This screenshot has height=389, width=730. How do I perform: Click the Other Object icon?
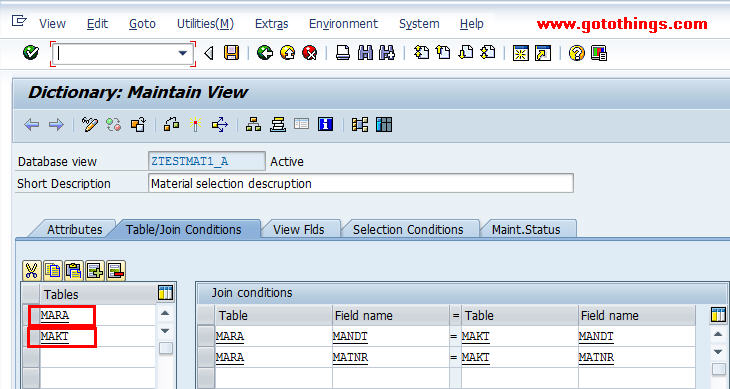coord(138,125)
